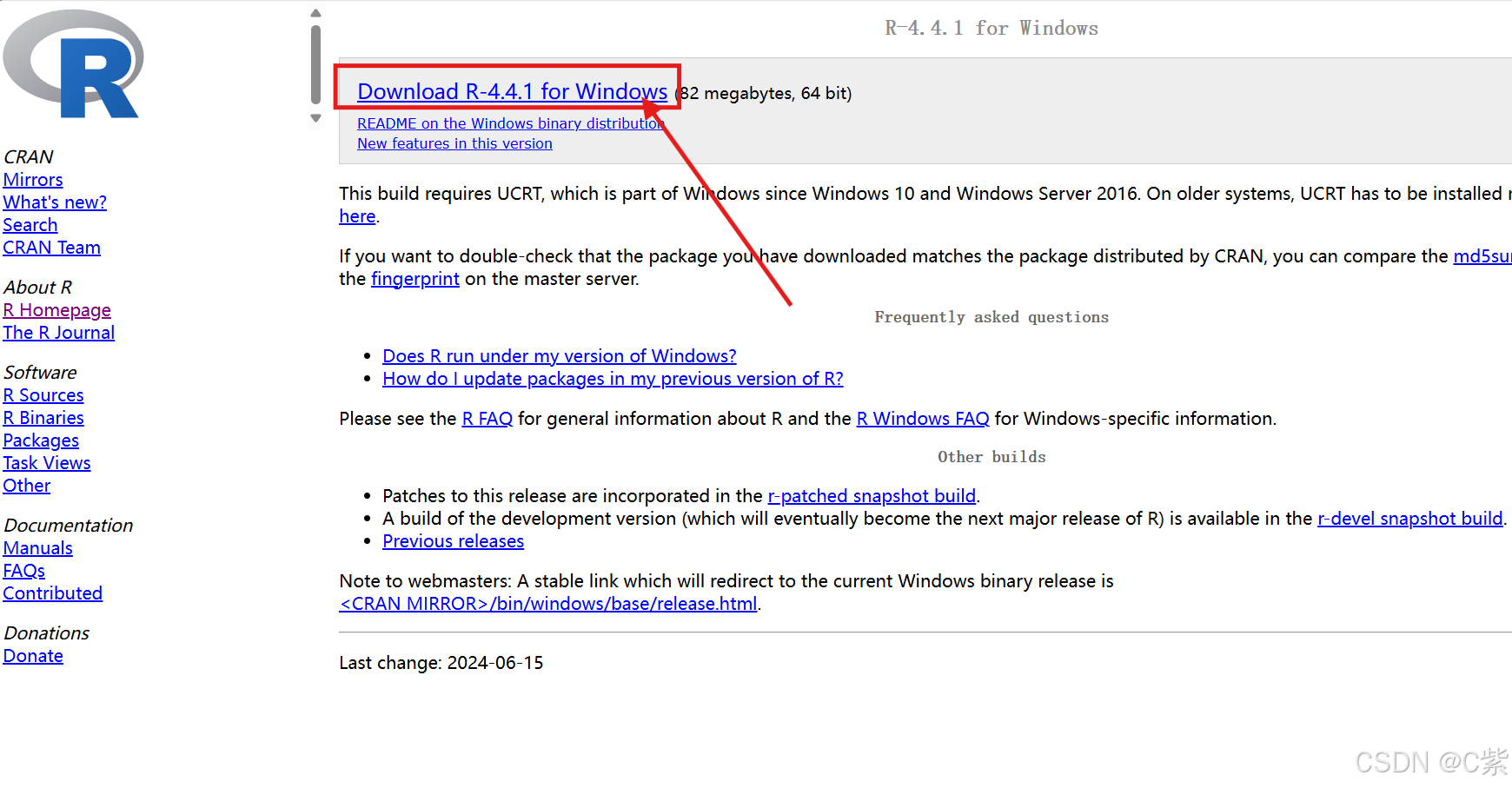1512x788 pixels.
Task: Click the 'Documentation' sidebar heading
Action: [x=69, y=526]
